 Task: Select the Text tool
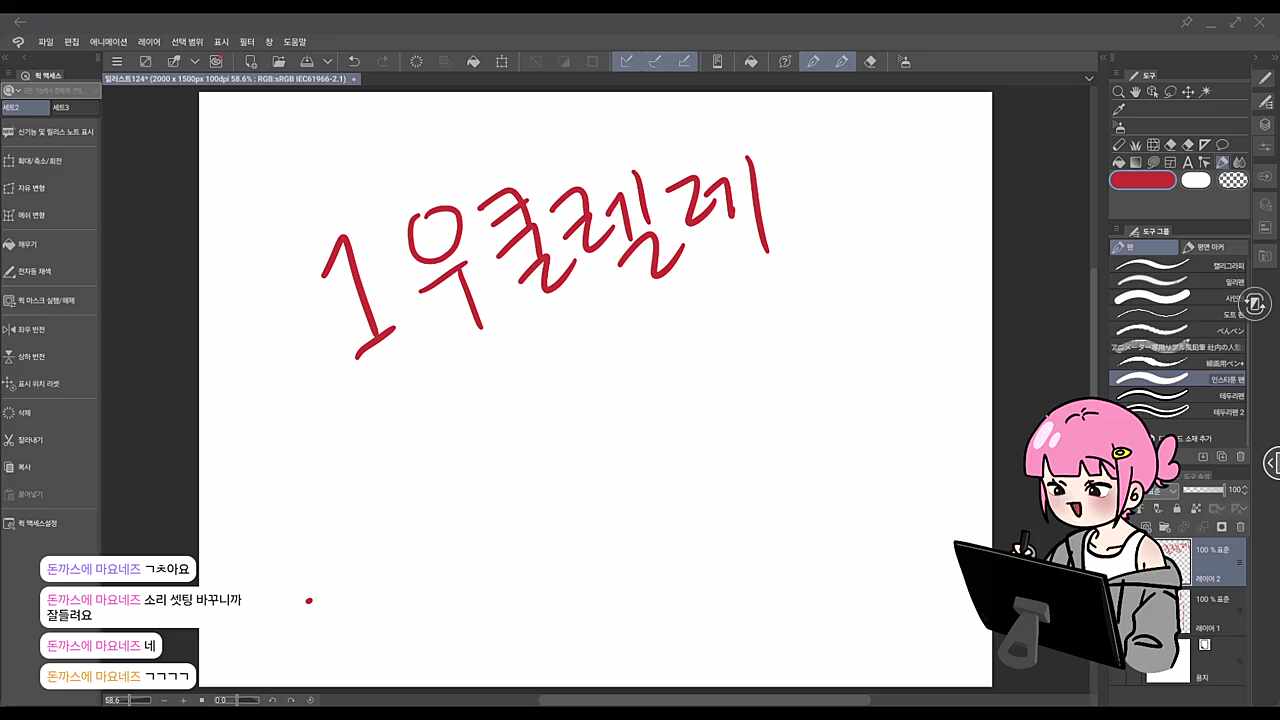click(x=1188, y=162)
